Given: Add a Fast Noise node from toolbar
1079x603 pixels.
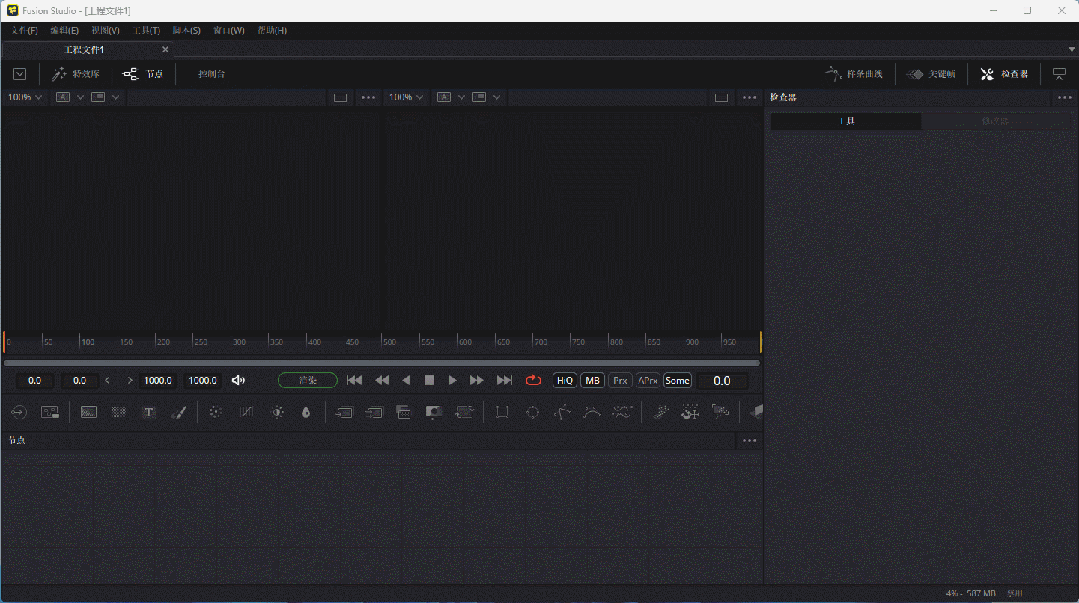Looking at the screenshot, I should tap(118, 412).
